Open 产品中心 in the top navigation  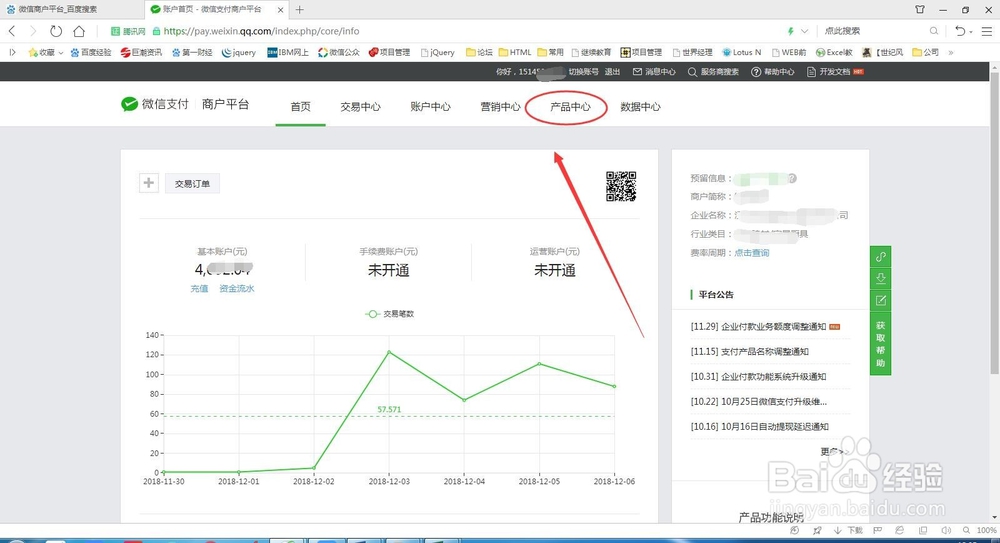pyautogui.click(x=570, y=107)
